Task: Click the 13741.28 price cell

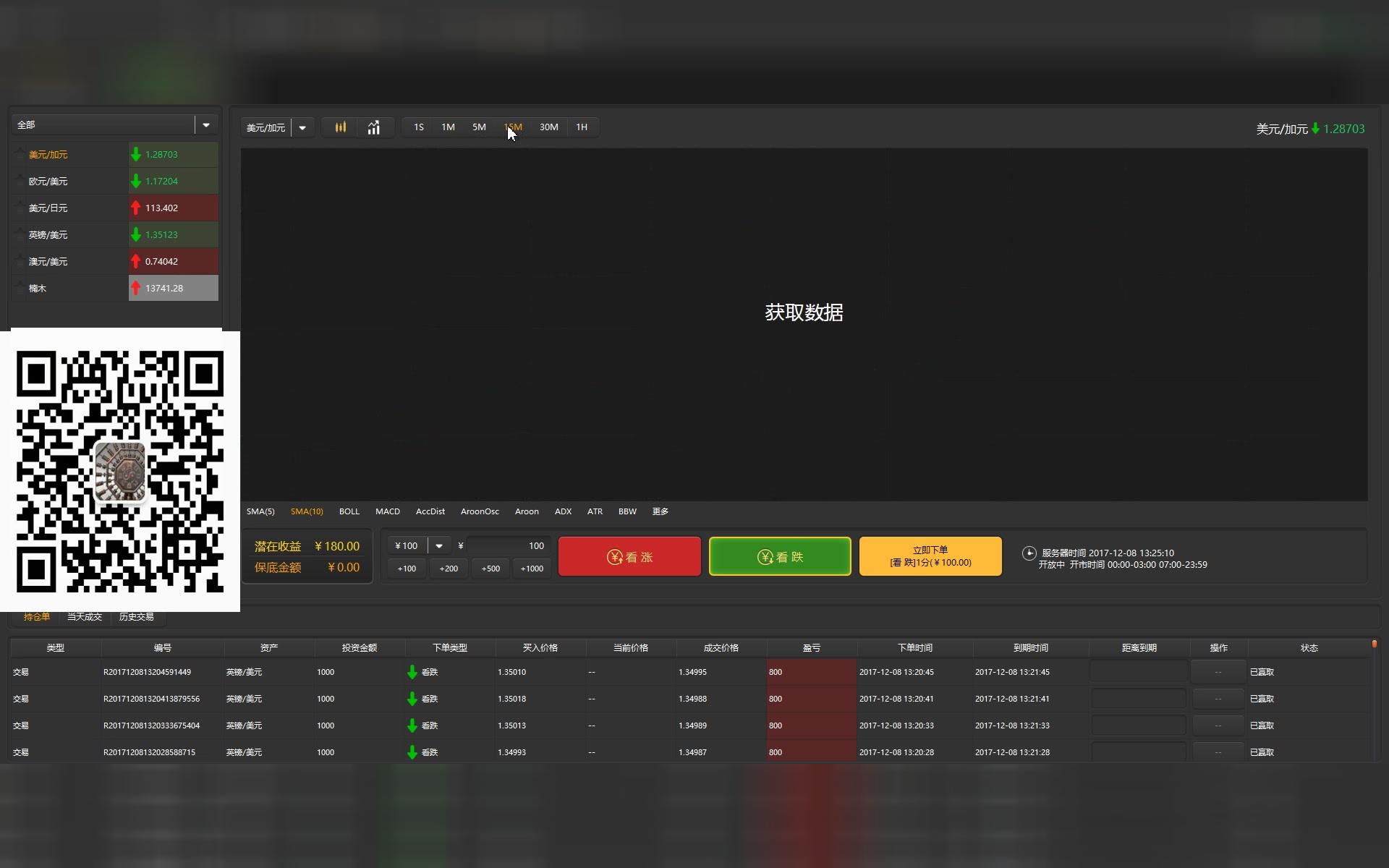Action: coord(174,288)
